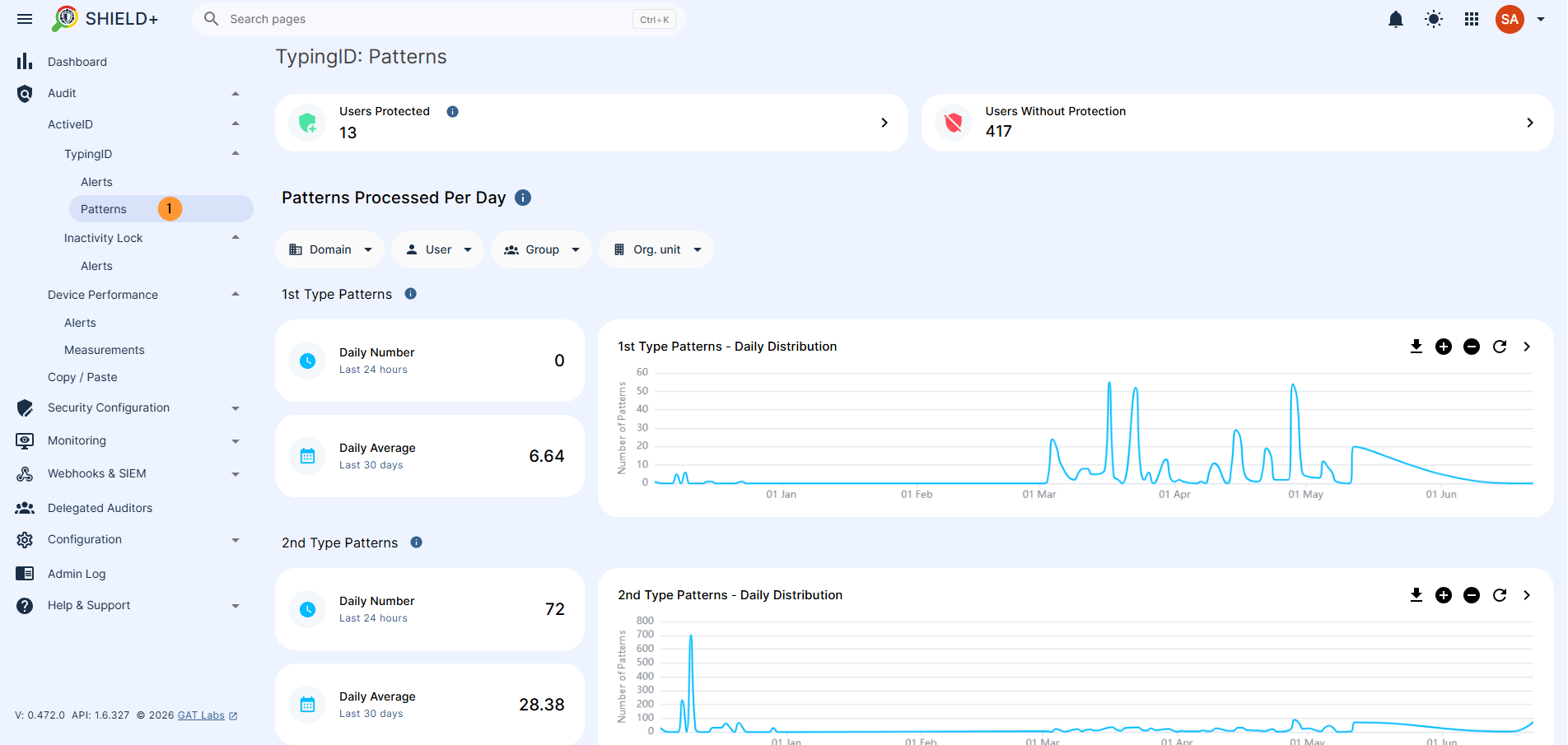
Task: Open 2nd Type Patterns chart details arrow
Action: pos(1527,595)
